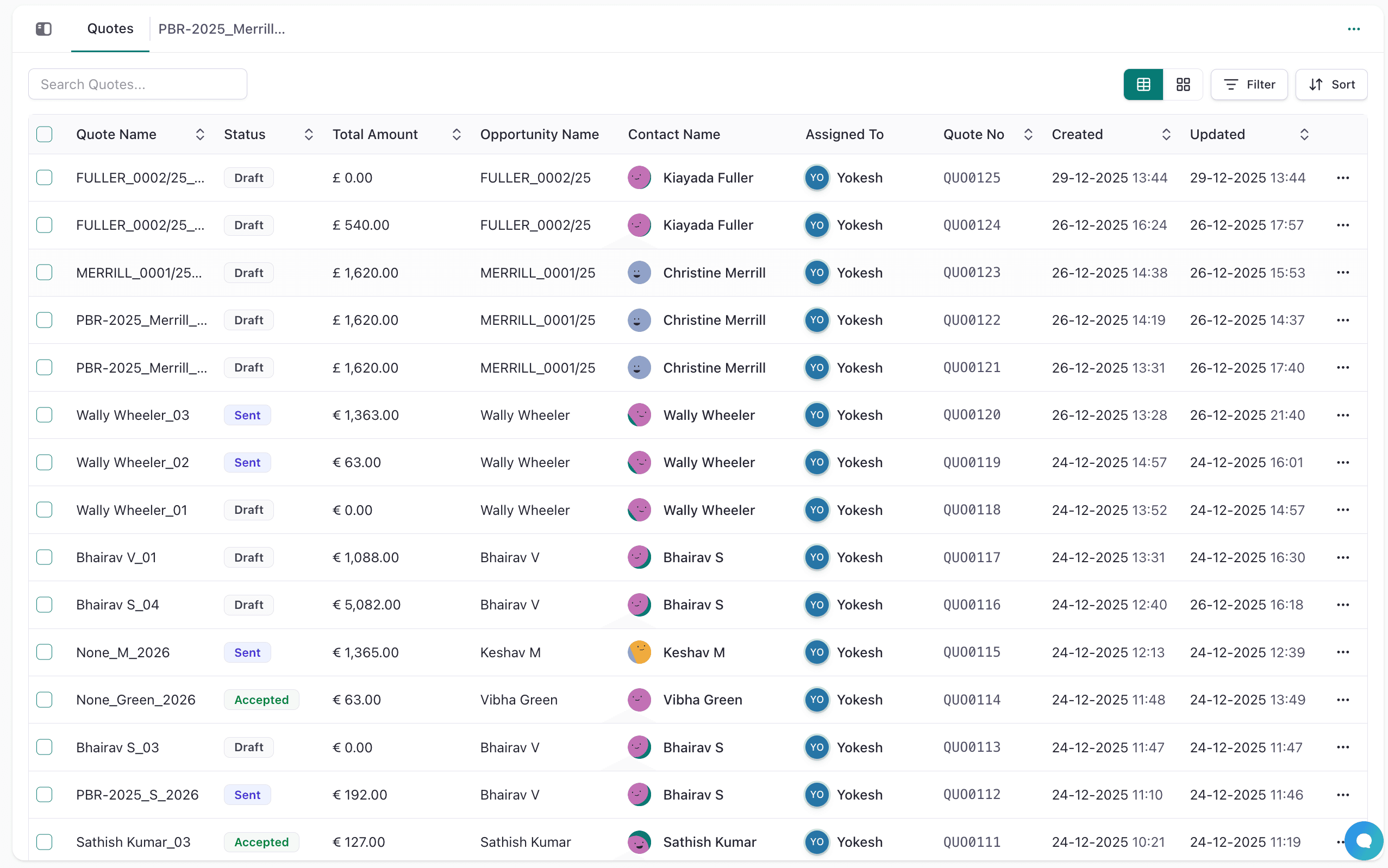Open chat support bubble
1388x868 pixels.
point(1364,840)
